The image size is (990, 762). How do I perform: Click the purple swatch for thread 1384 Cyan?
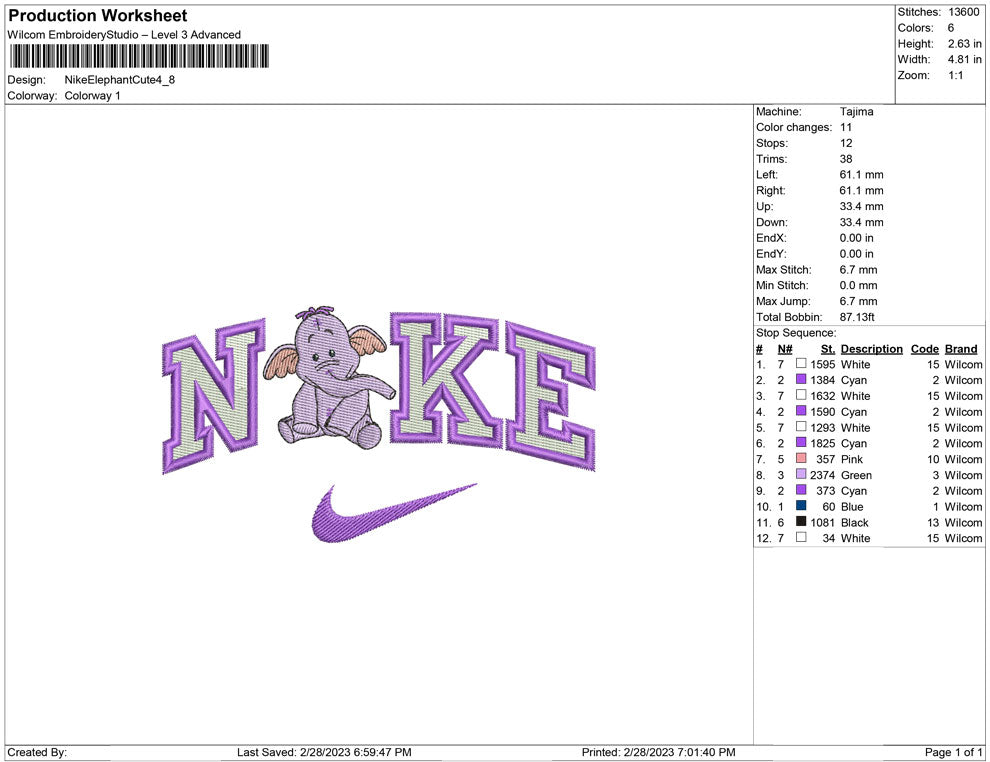click(801, 379)
